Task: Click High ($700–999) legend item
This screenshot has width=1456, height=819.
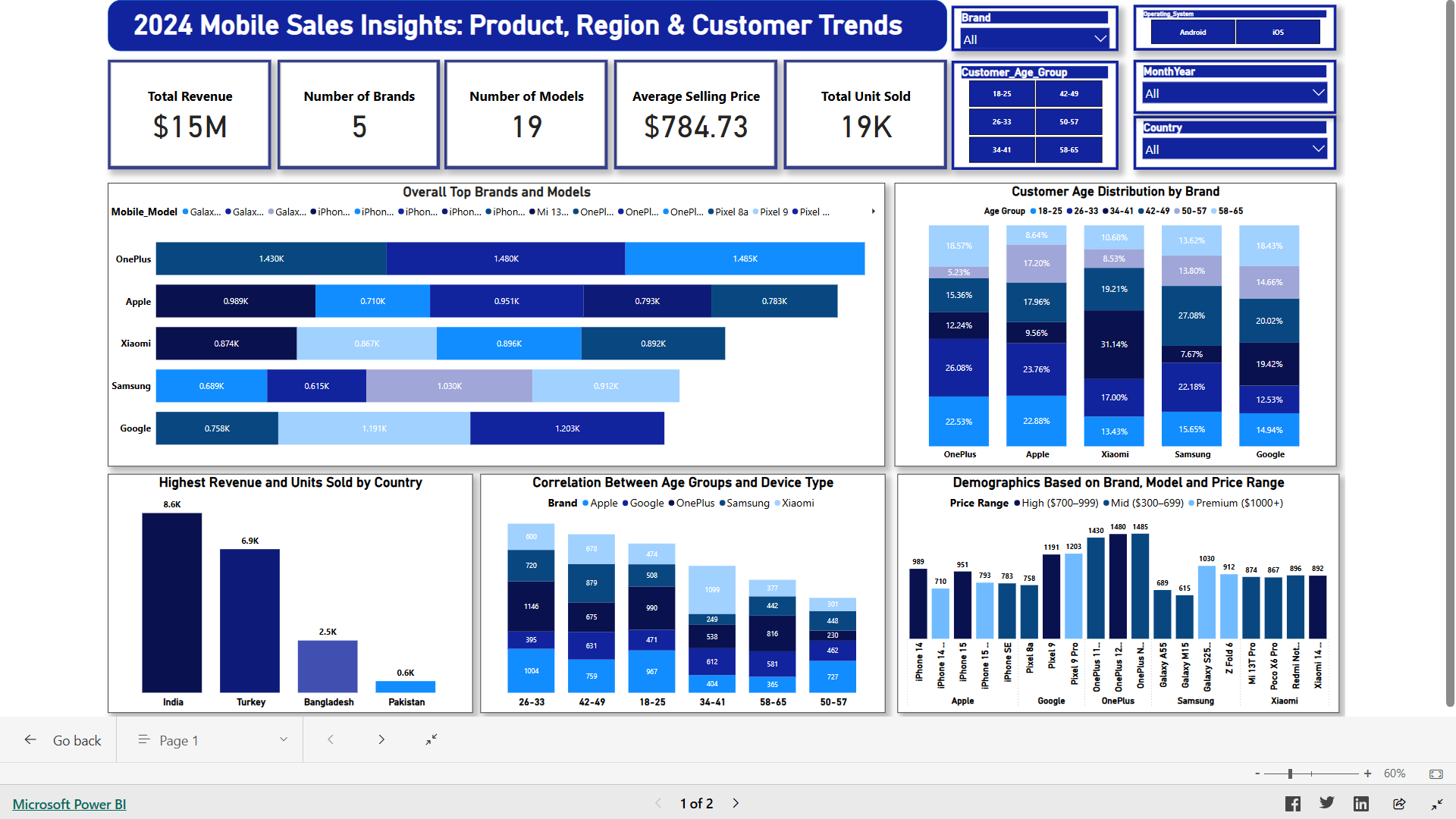Action: click(x=1056, y=503)
